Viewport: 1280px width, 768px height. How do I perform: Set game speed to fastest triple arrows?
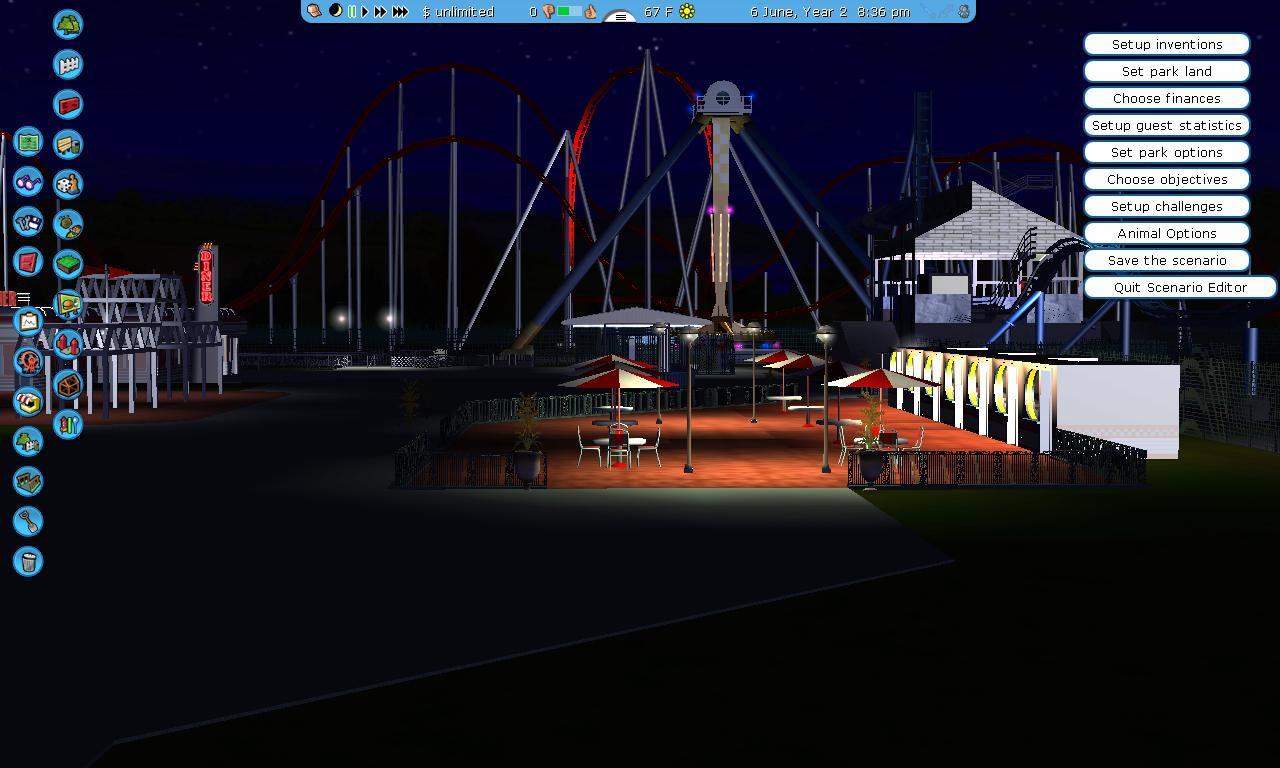point(400,12)
